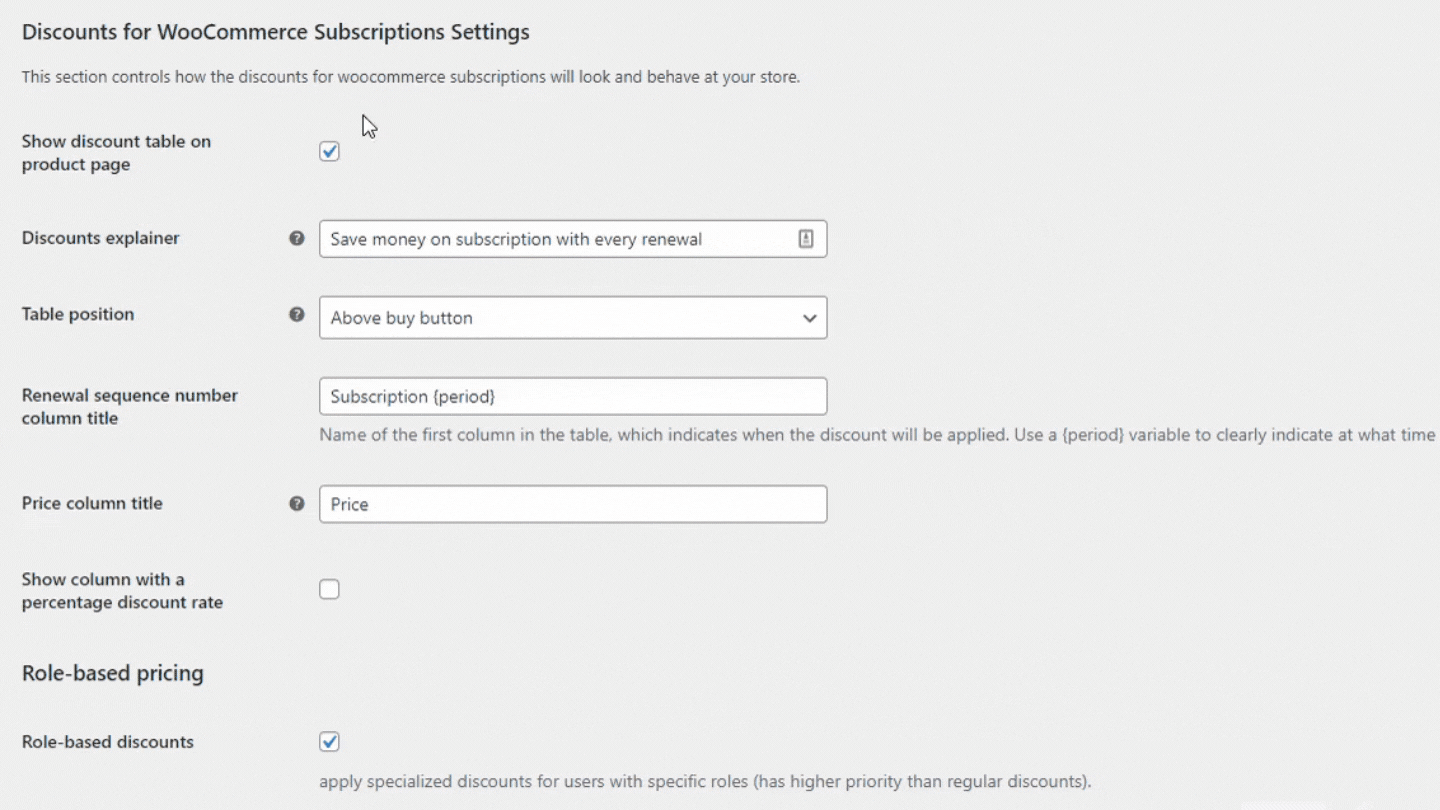1440x810 pixels.
Task: Click help icon beside Price column title
Action: pyautogui.click(x=297, y=503)
